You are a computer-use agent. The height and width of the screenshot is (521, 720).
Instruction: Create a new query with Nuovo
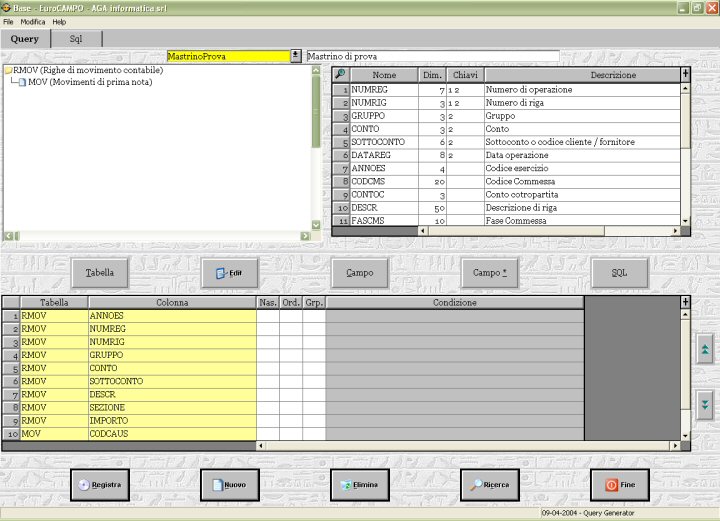coord(229,485)
